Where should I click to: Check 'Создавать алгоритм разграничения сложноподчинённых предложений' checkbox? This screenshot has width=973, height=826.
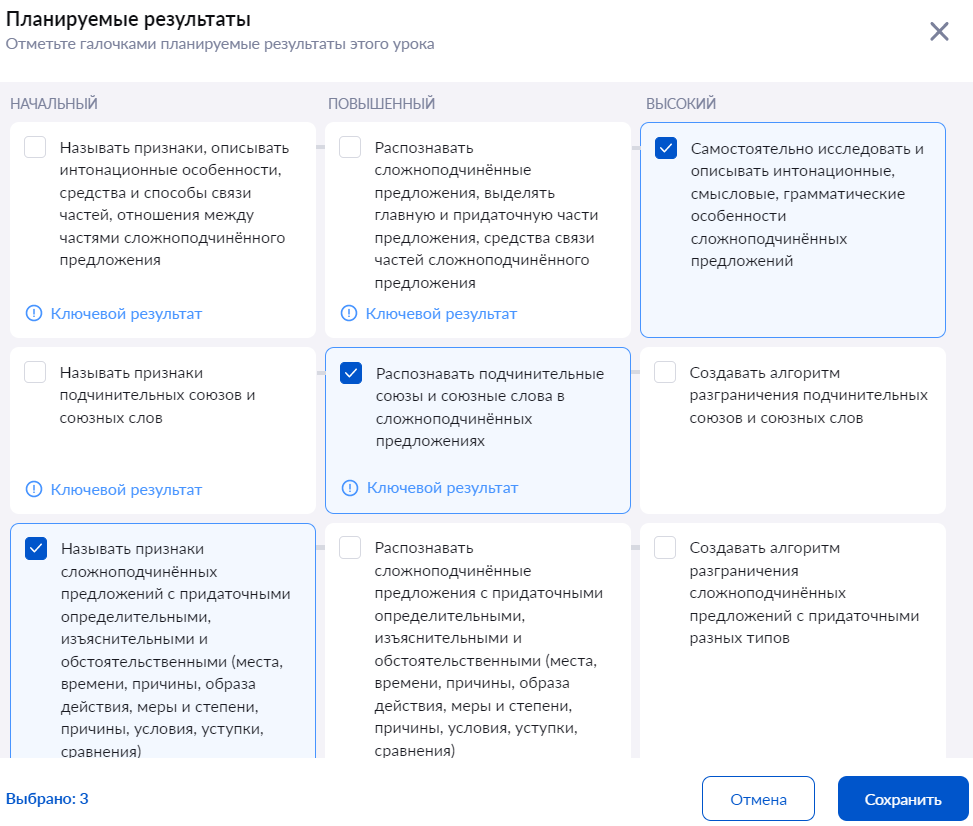click(x=665, y=548)
